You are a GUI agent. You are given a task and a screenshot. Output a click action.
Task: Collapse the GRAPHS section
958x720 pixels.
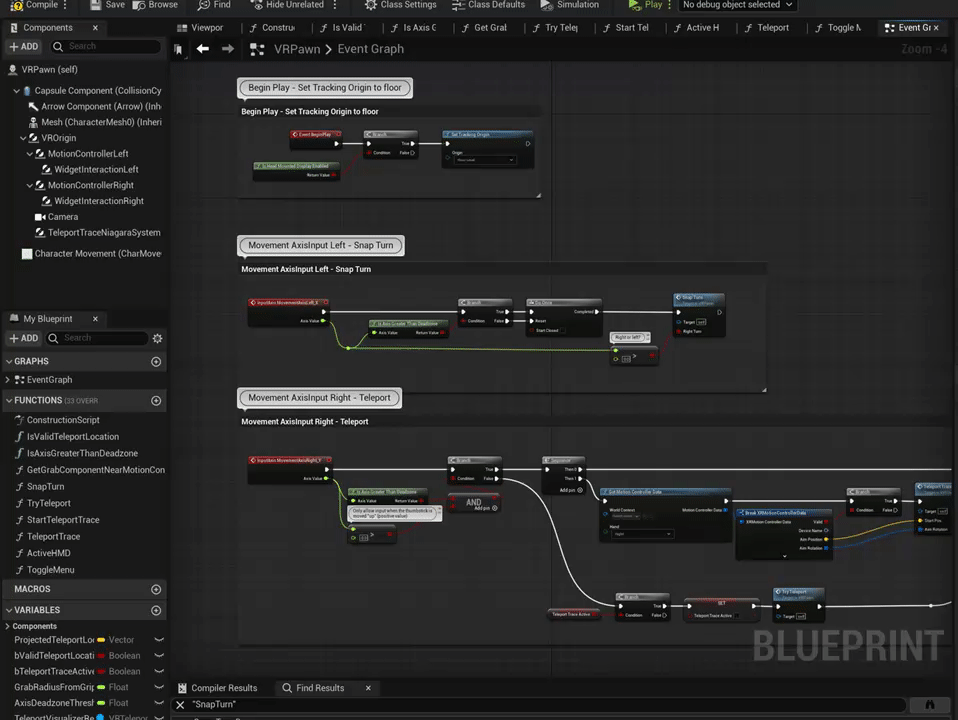coord(9,362)
